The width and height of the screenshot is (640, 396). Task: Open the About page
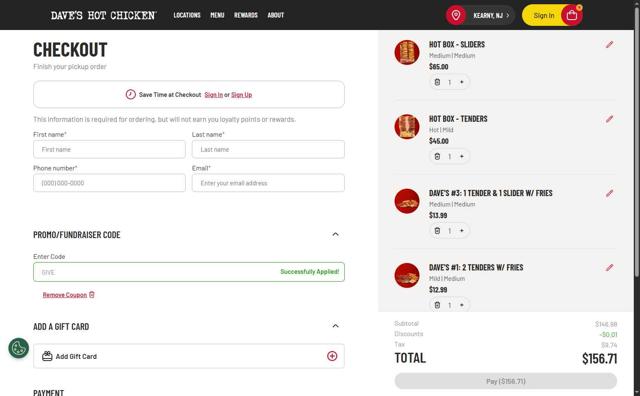pos(276,15)
